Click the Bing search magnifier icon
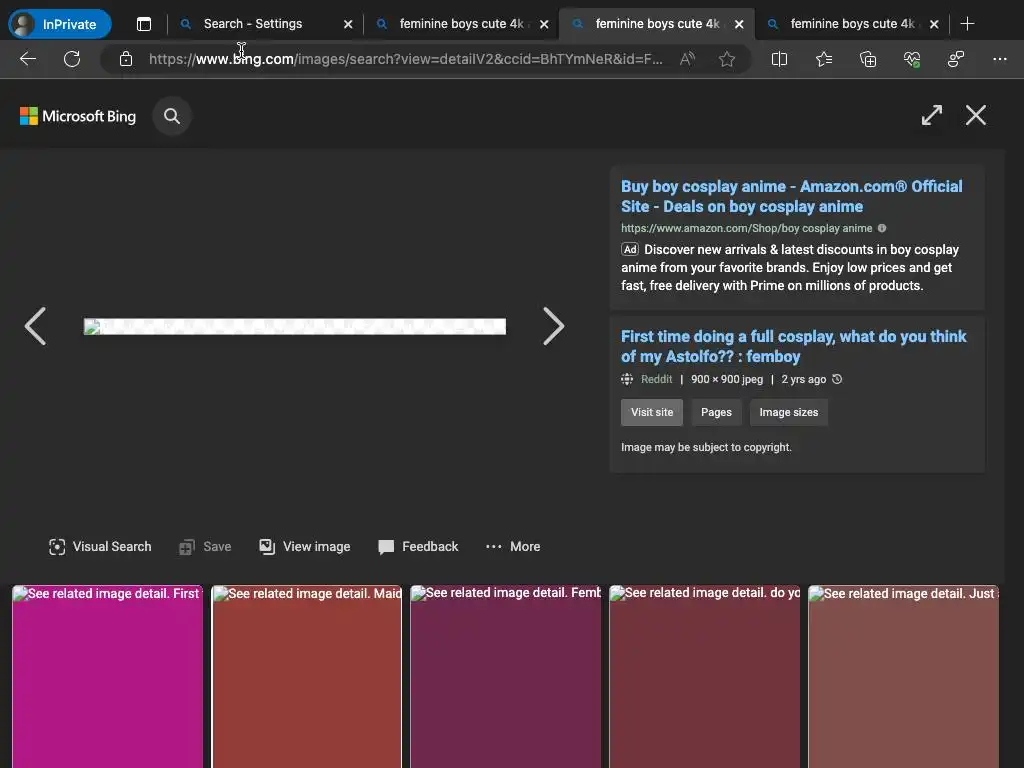Image resolution: width=1024 pixels, height=768 pixels. pyautogui.click(x=172, y=116)
